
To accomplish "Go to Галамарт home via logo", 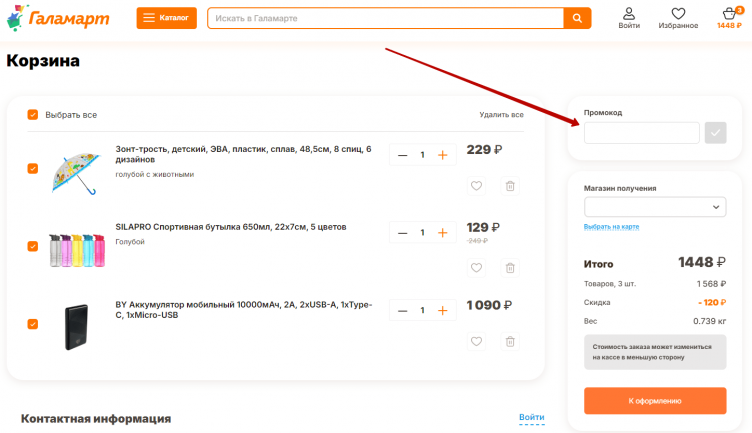I will (x=58, y=18).
